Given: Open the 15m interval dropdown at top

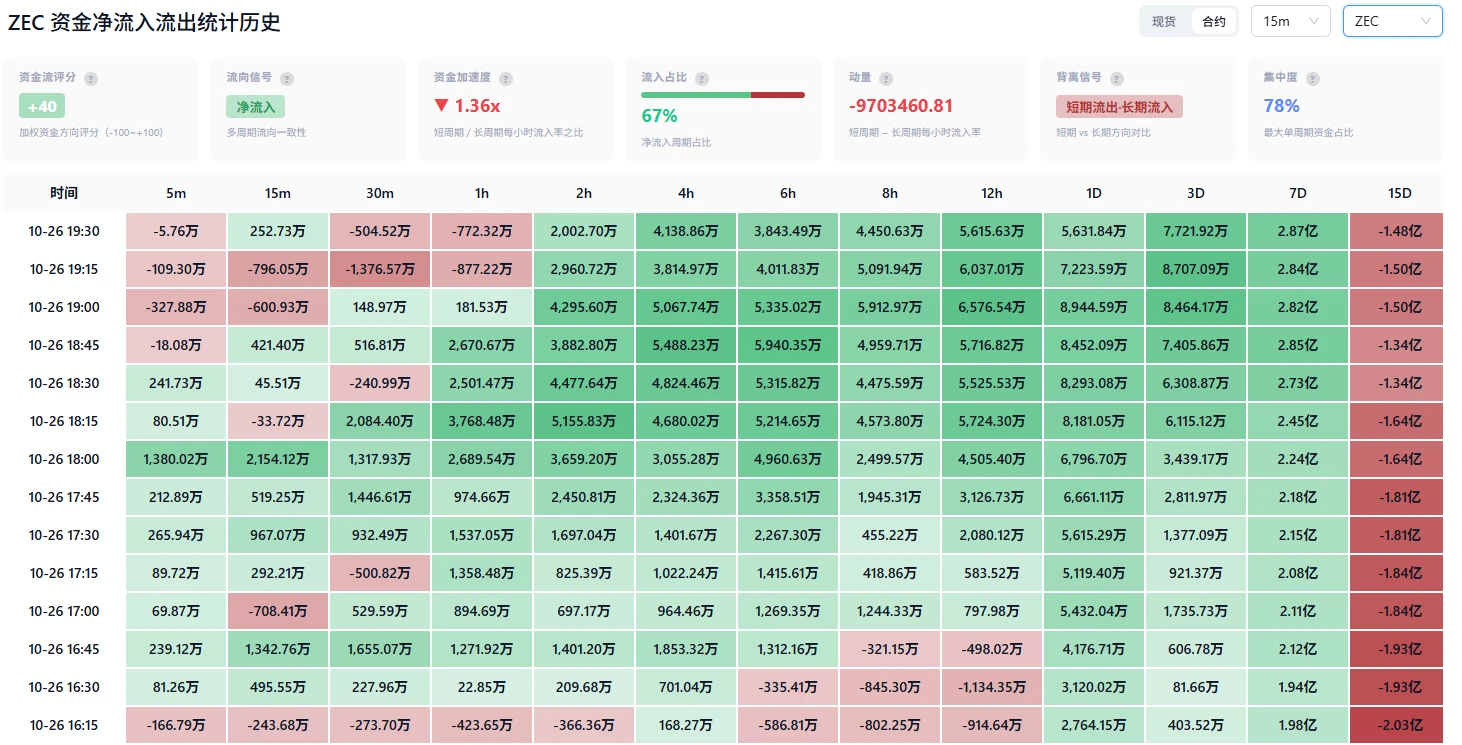Looking at the screenshot, I should click(1291, 21).
